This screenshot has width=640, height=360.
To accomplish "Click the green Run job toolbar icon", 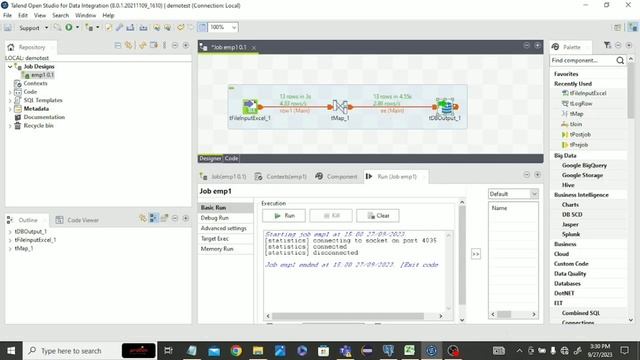I will click(69, 27).
